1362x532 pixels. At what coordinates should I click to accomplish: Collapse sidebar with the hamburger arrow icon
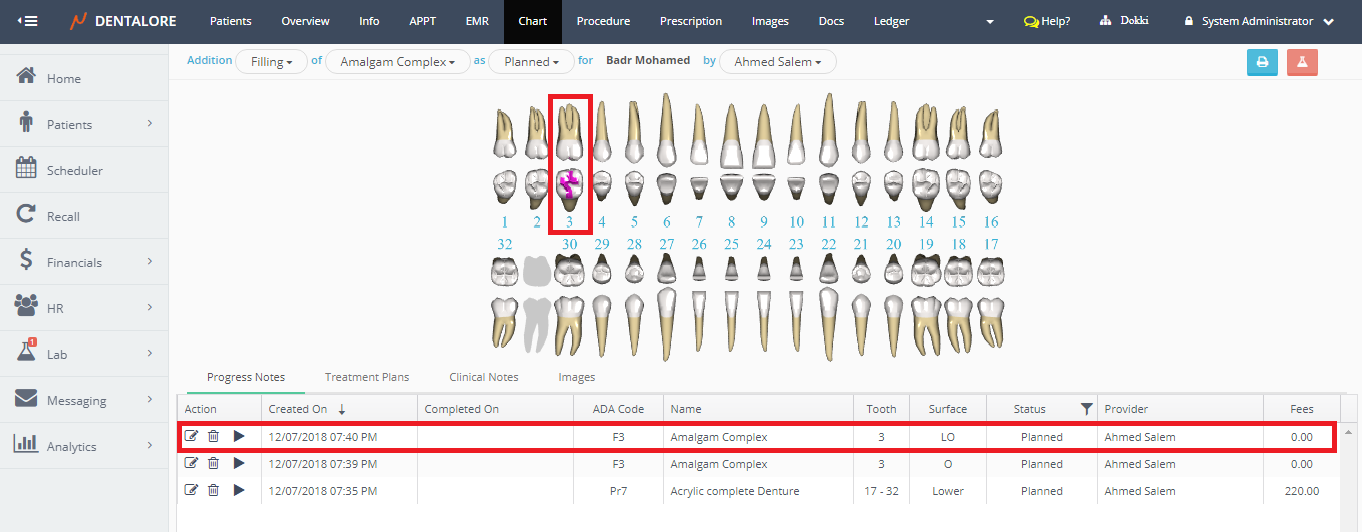[27, 21]
